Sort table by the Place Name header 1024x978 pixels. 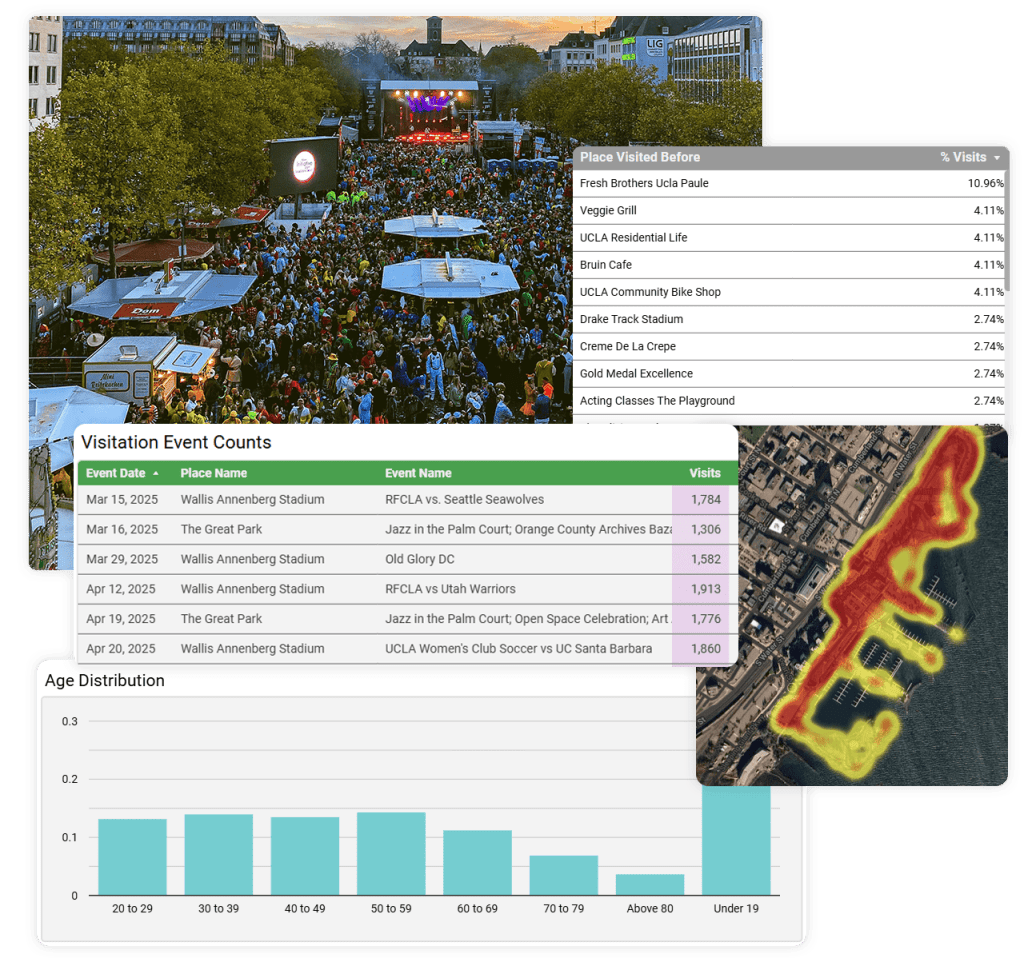pyautogui.click(x=213, y=473)
